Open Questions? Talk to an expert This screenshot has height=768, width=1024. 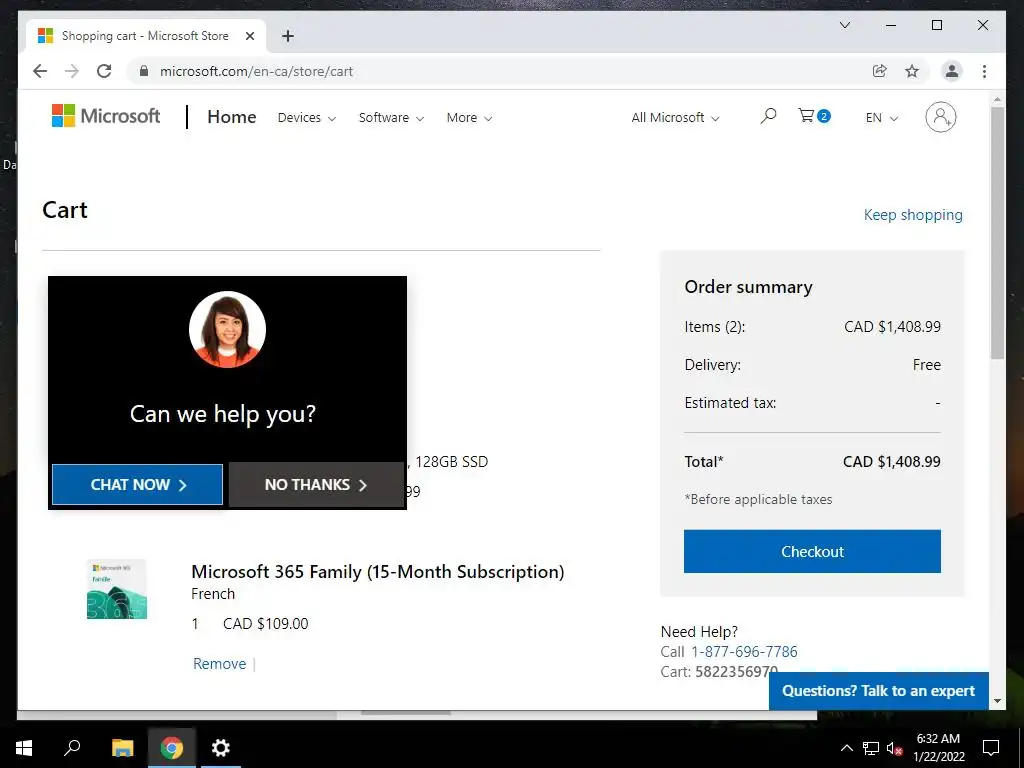[878, 691]
